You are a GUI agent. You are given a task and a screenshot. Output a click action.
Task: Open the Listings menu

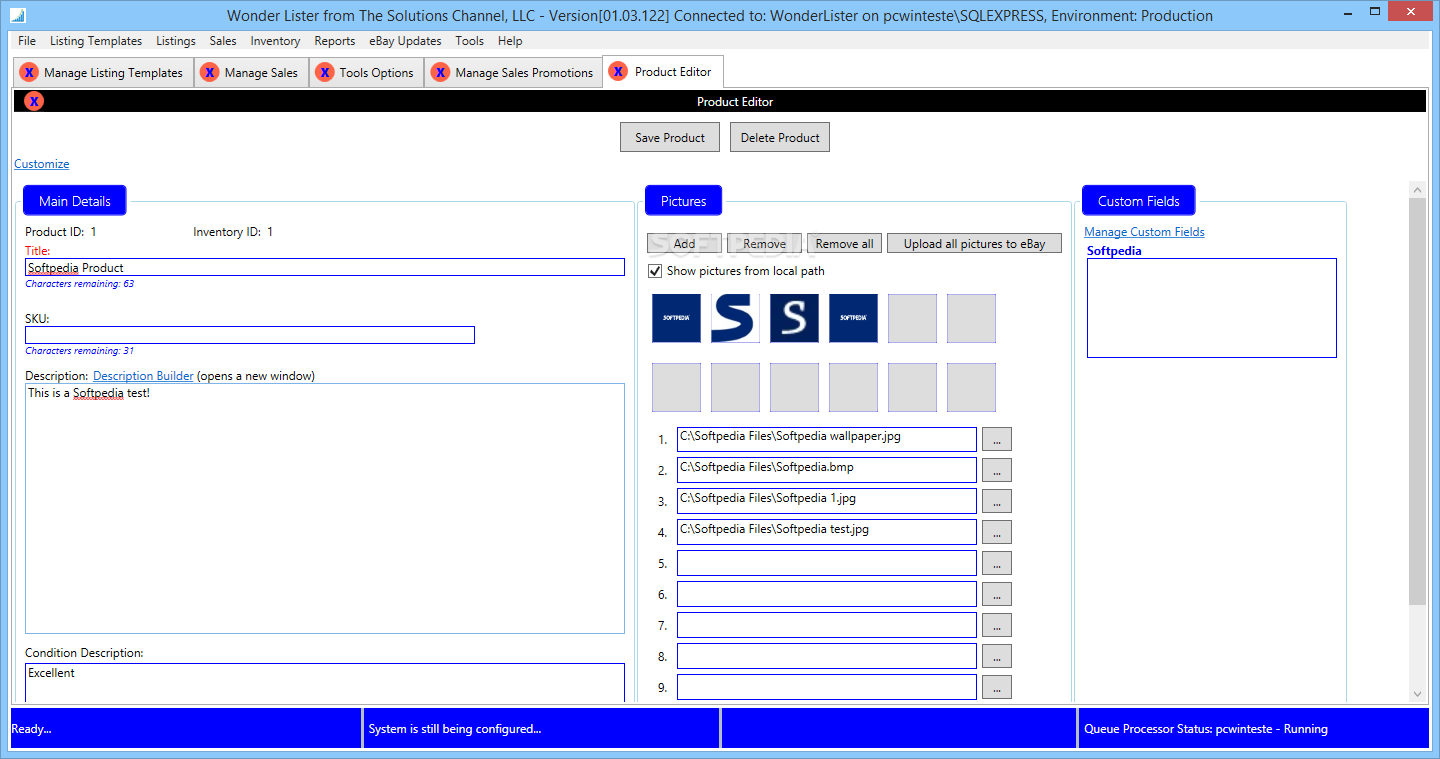pos(176,41)
